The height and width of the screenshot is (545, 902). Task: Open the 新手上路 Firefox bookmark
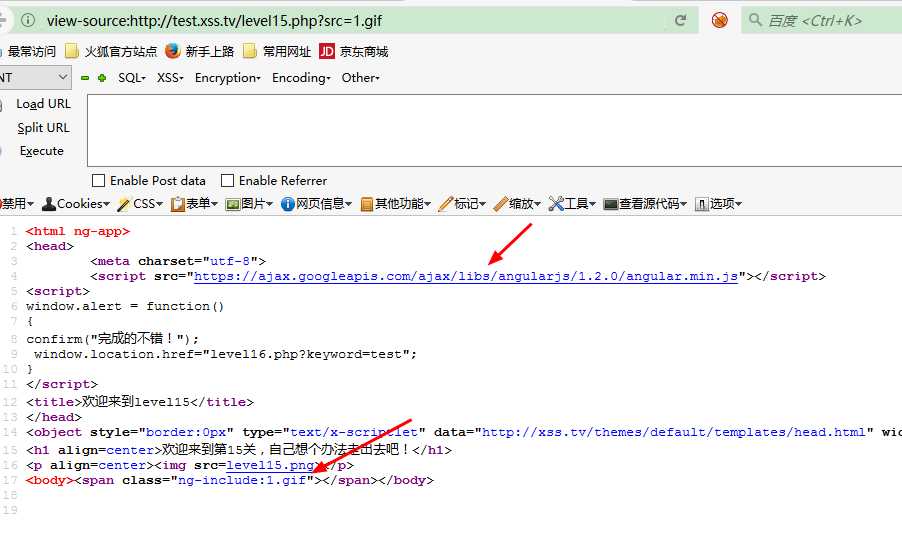pos(200,52)
